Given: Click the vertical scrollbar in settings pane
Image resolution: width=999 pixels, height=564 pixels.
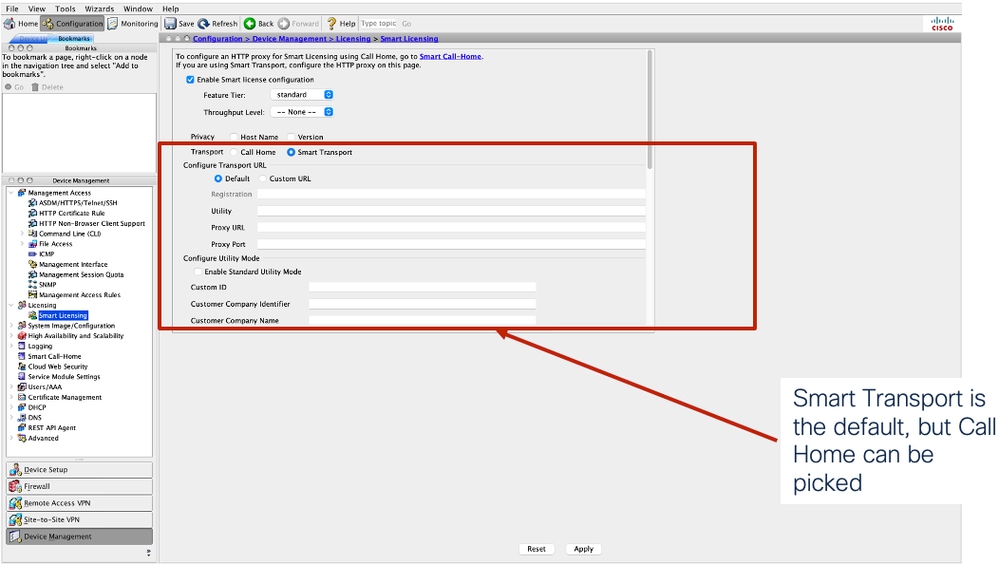Looking at the screenshot, I should (x=650, y=110).
